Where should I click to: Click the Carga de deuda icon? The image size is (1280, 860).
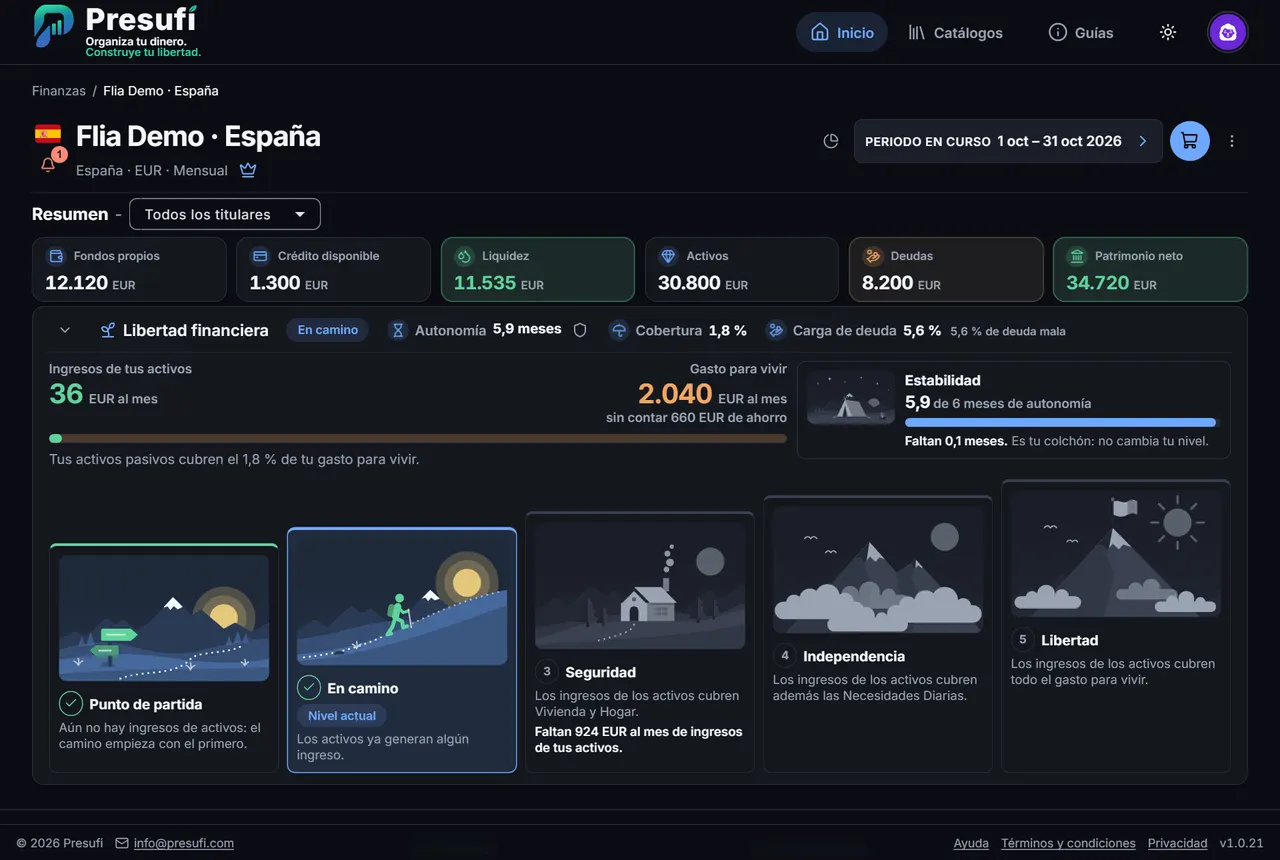pos(776,330)
